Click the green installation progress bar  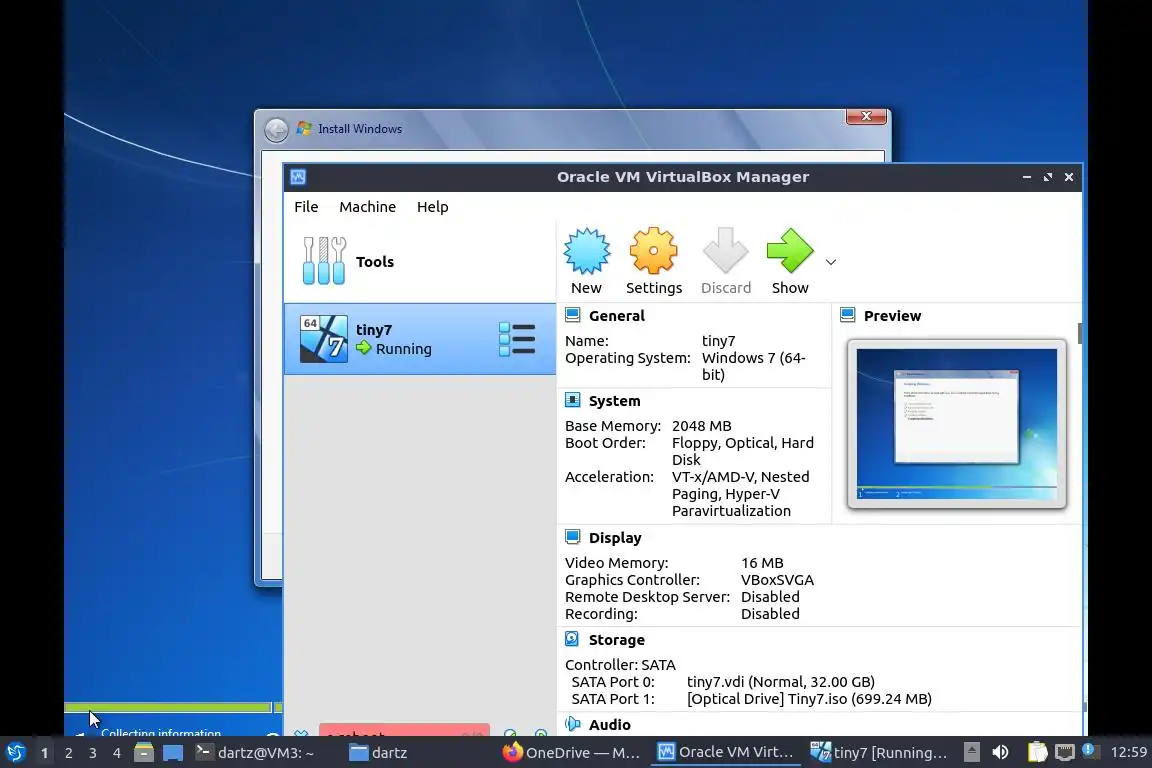(x=168, y=707)
